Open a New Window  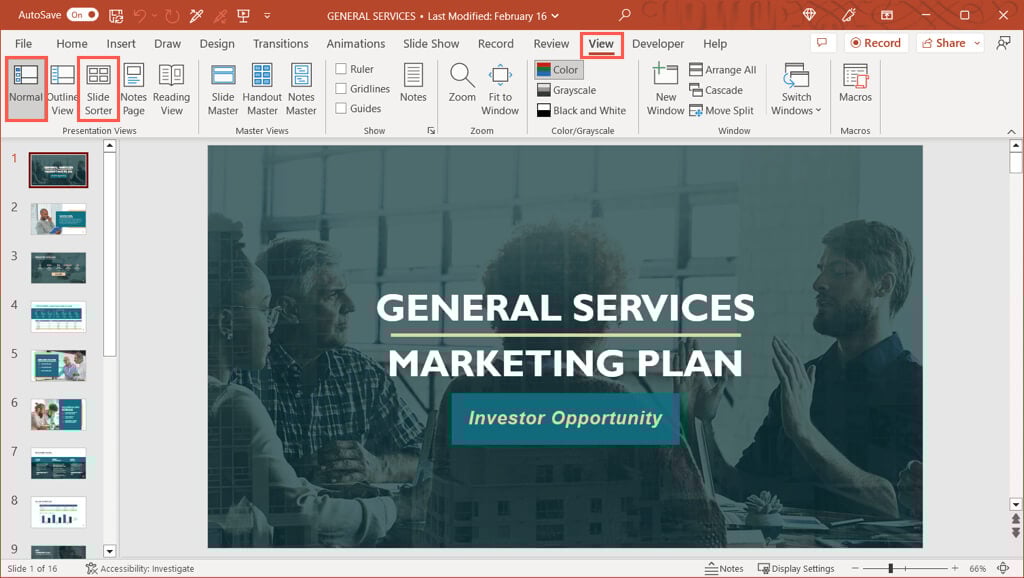(665, 90)
